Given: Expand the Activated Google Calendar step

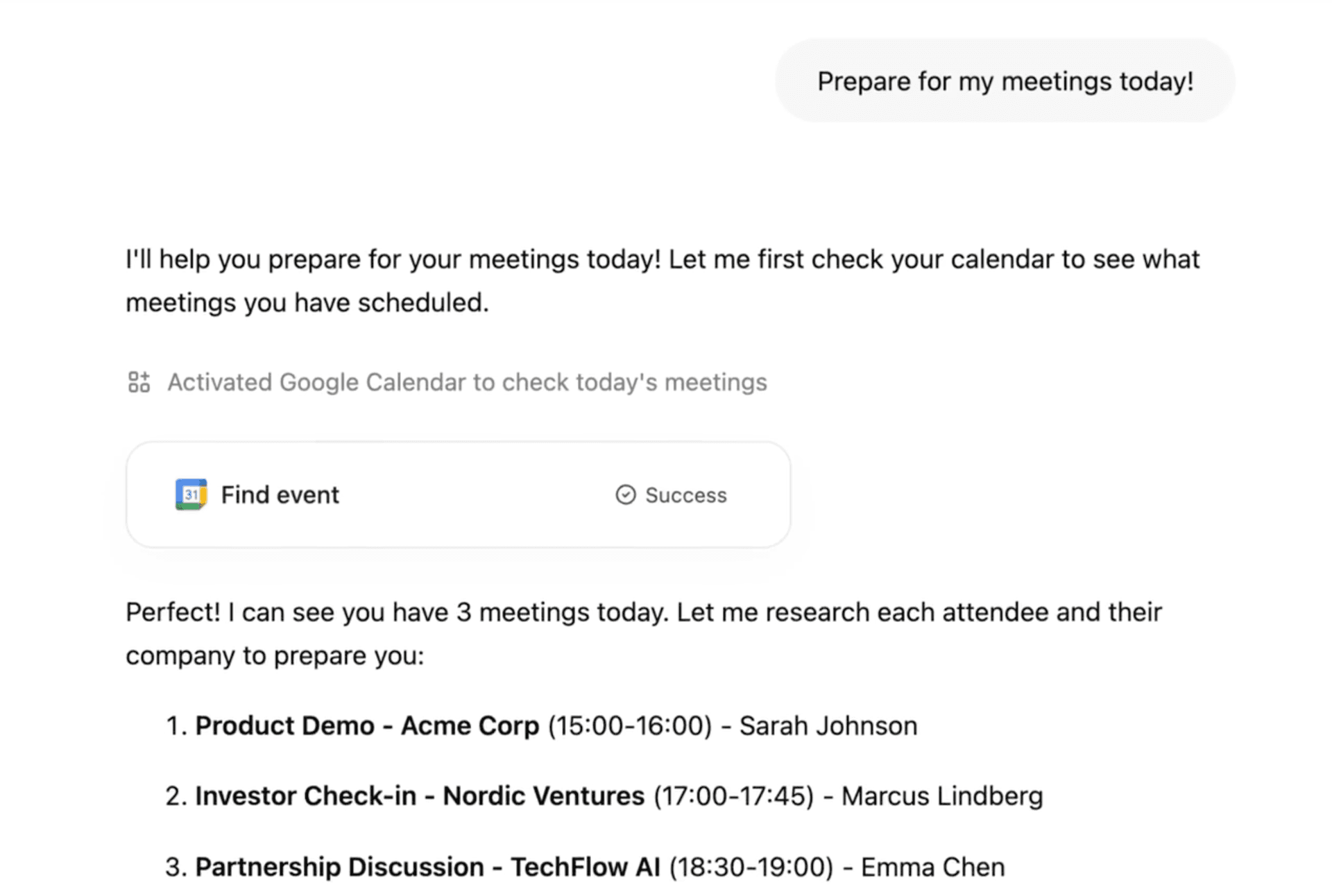Looking at the screenshot, I should [x=467, y=382].
